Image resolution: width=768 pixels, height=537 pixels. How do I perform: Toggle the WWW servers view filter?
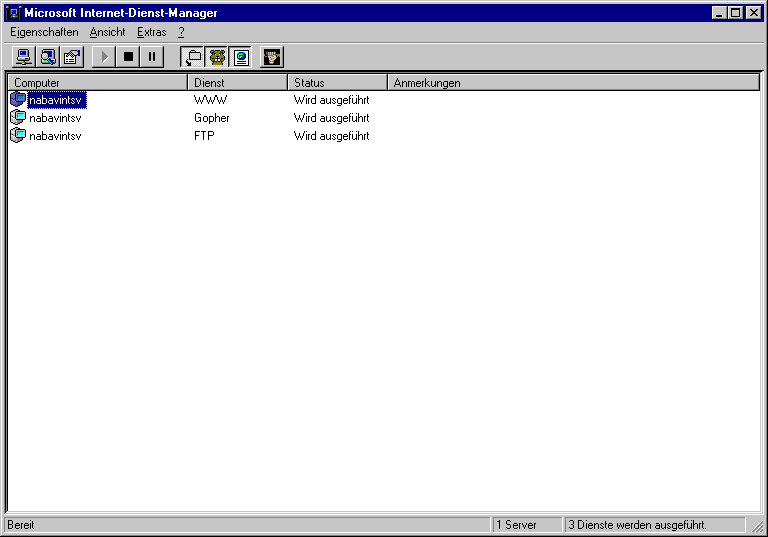241,57
